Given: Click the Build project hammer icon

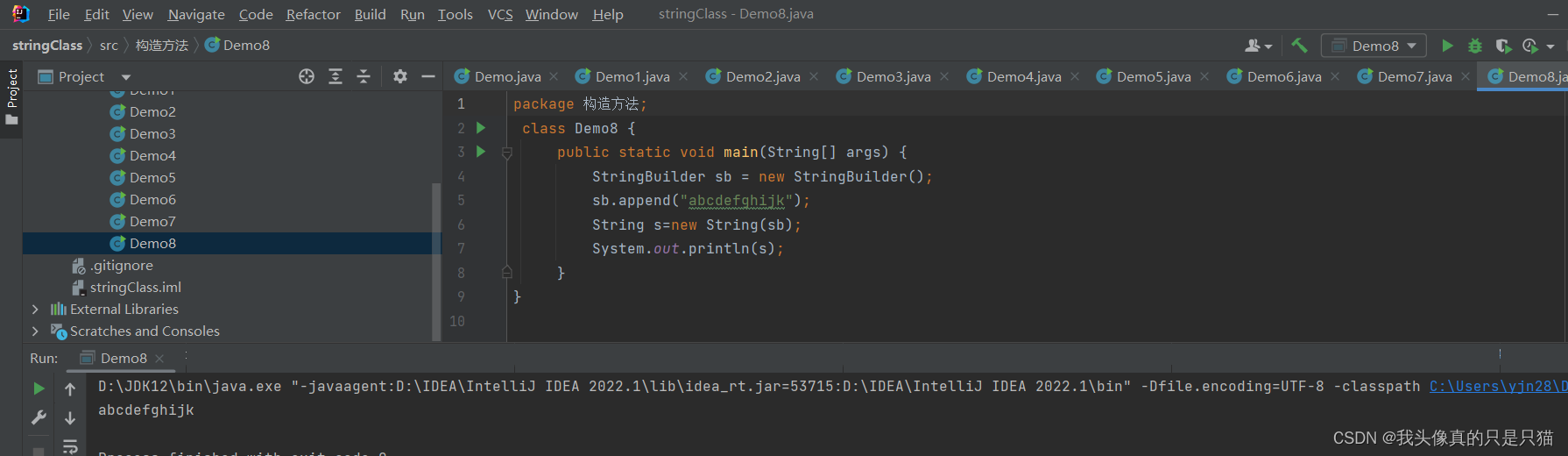Looking at the screenshot, I should pyautogui.click(x=1299, y=46).
